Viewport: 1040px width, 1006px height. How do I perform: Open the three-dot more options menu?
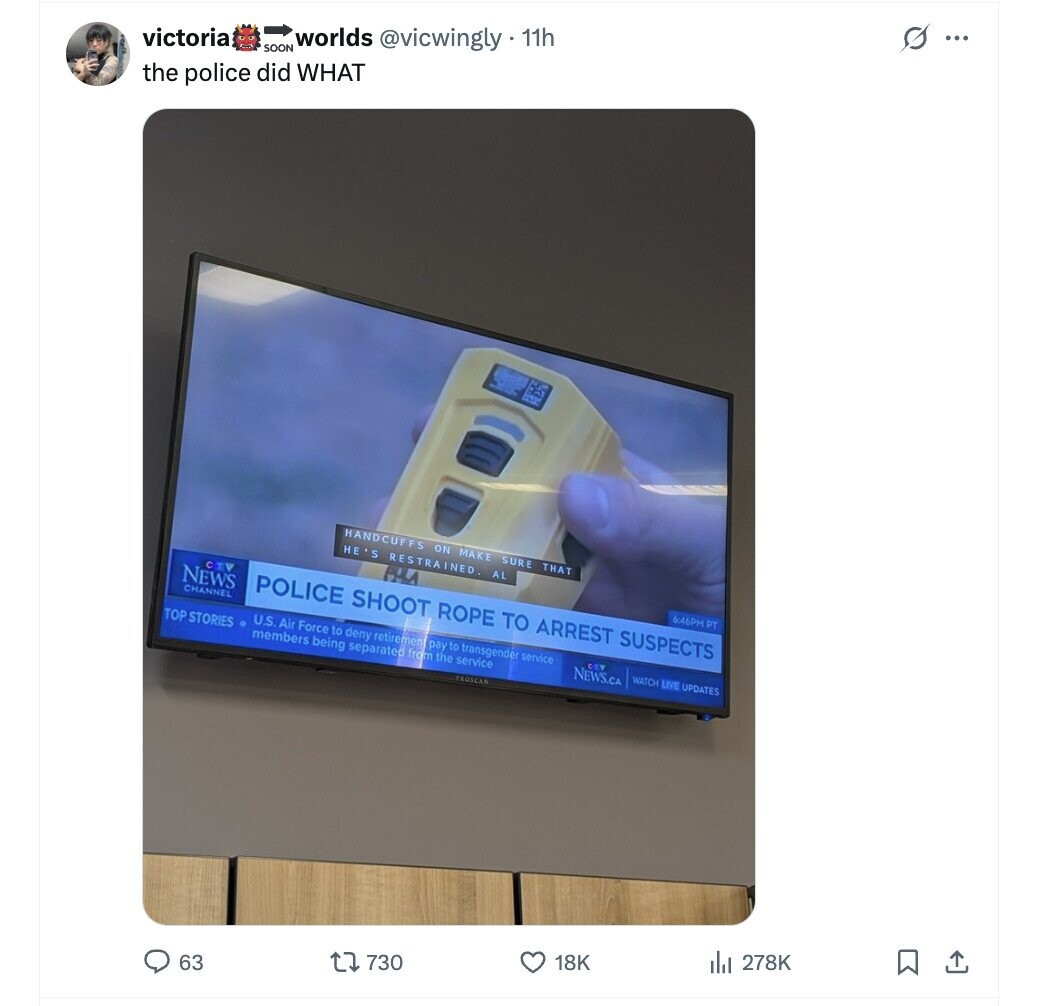coord(956,38)
